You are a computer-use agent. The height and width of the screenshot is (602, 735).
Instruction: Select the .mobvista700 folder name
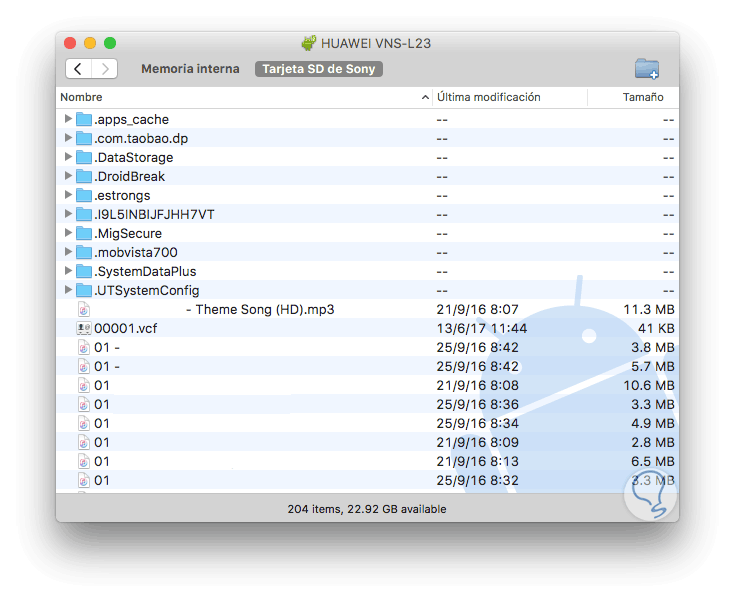pyautogui.click(x=136, y=252)
